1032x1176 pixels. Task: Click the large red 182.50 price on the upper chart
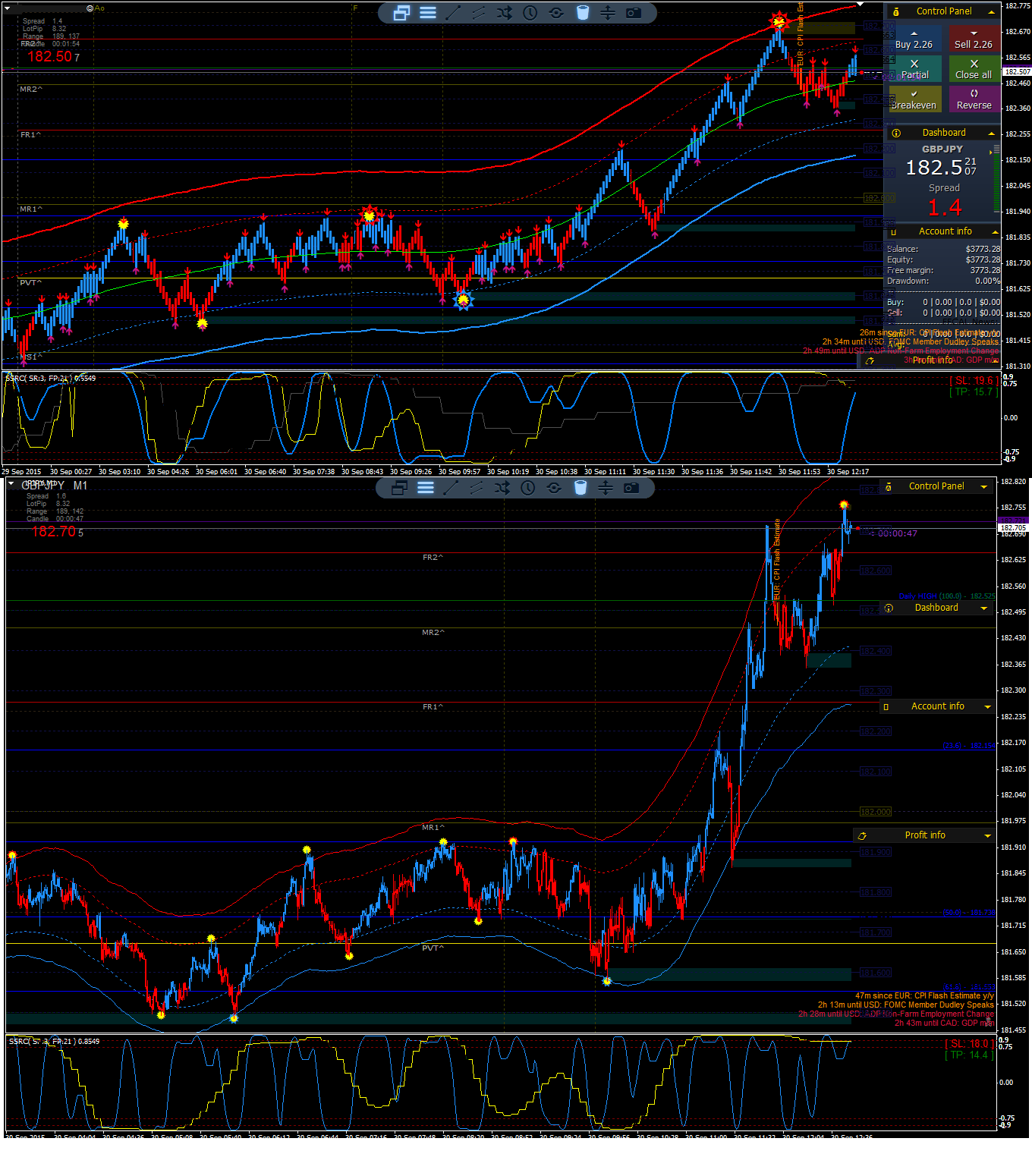point(50,57)
